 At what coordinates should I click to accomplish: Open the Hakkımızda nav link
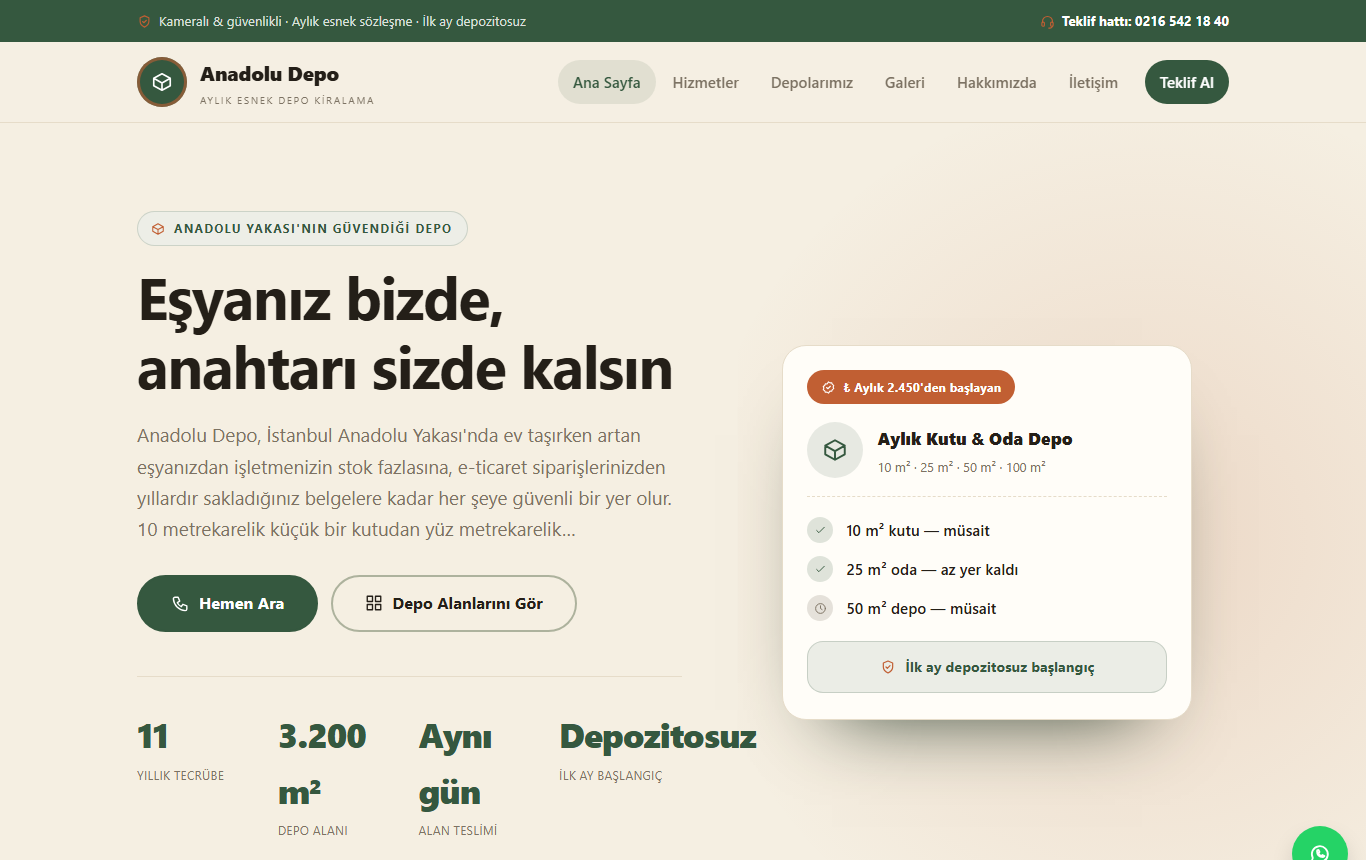click(997, 83)
